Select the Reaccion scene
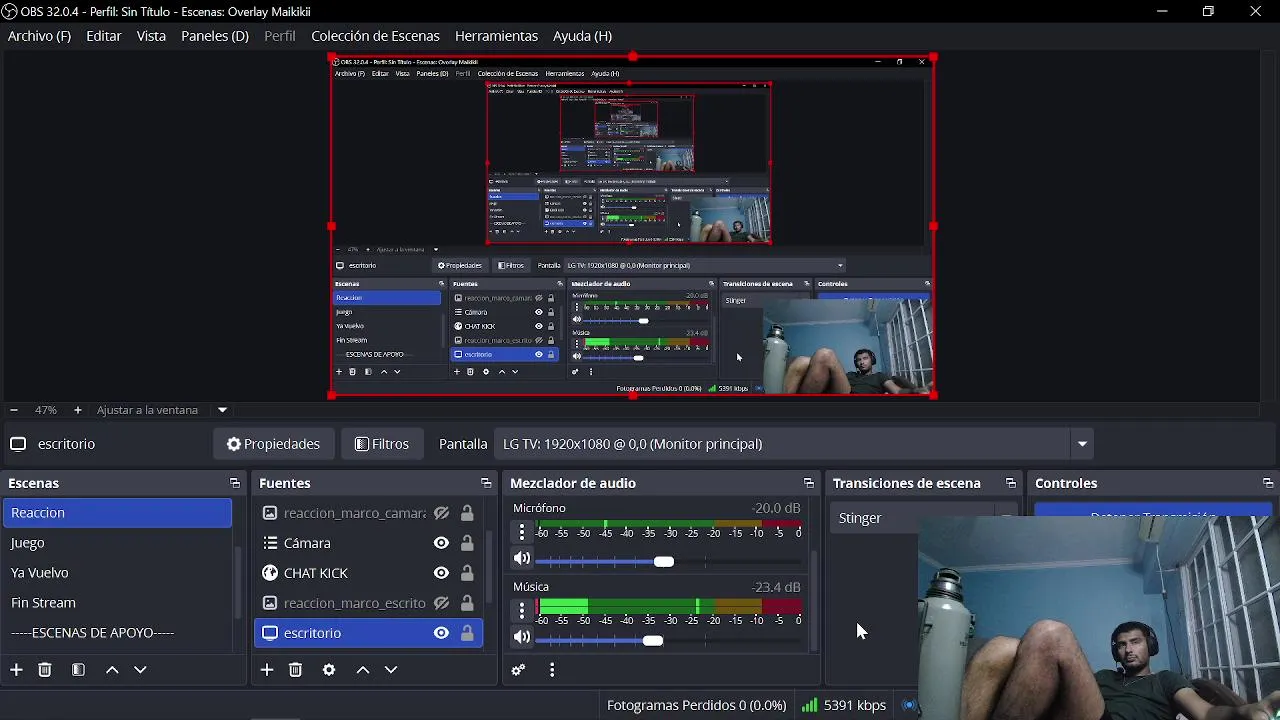Viewport: 1280px width, 720px height. pyautogui.click(x=117, y=513)
